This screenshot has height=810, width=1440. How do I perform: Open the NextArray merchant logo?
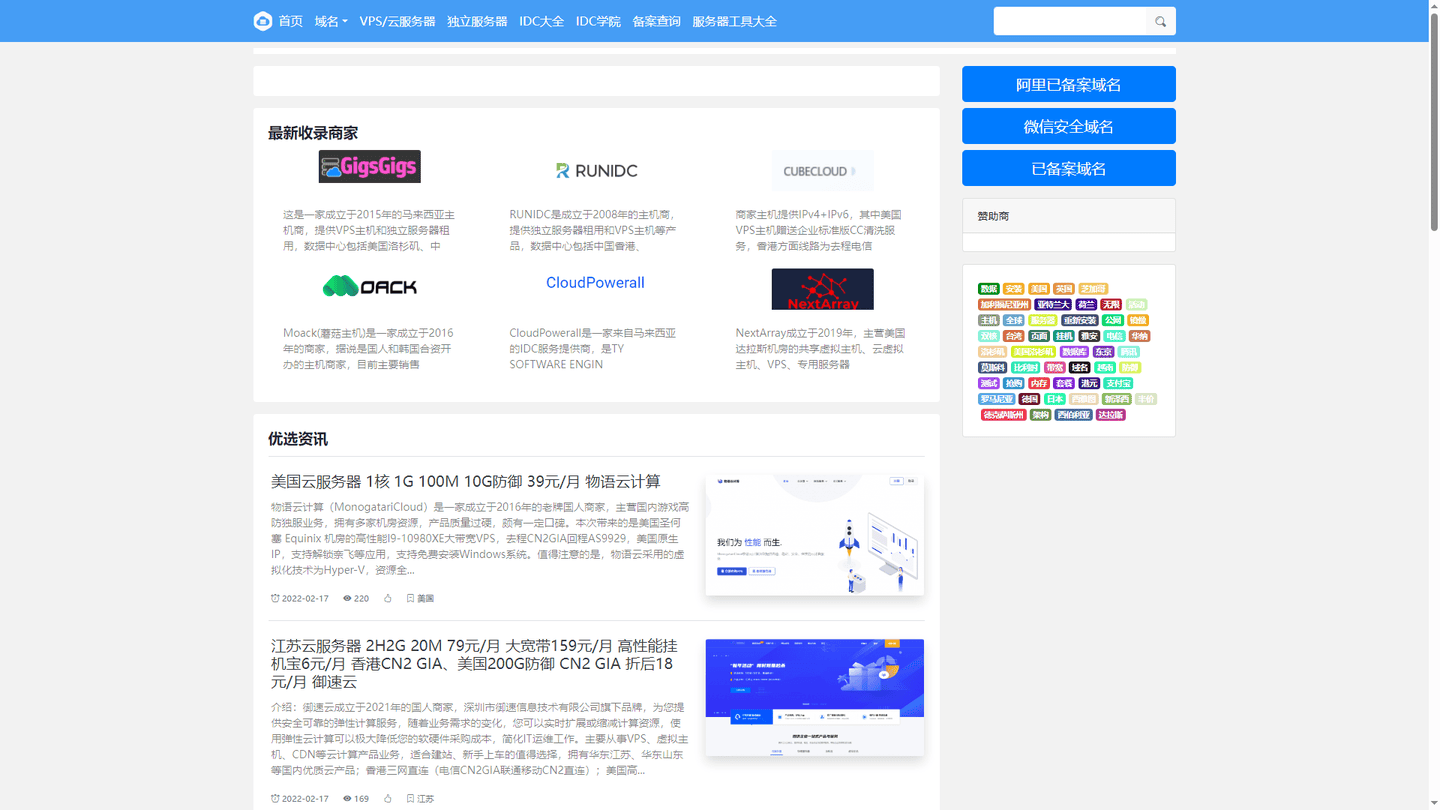pyautogui.click(x=822, y=289)
